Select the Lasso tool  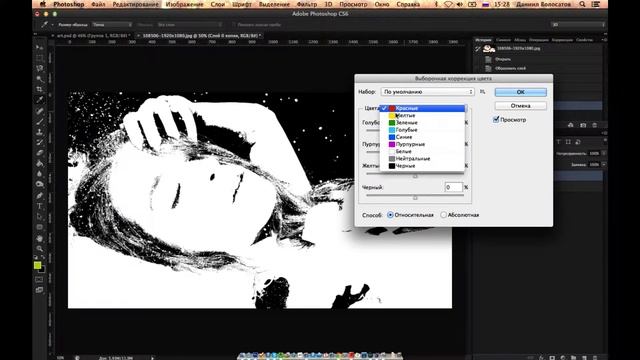pos(40,68)
